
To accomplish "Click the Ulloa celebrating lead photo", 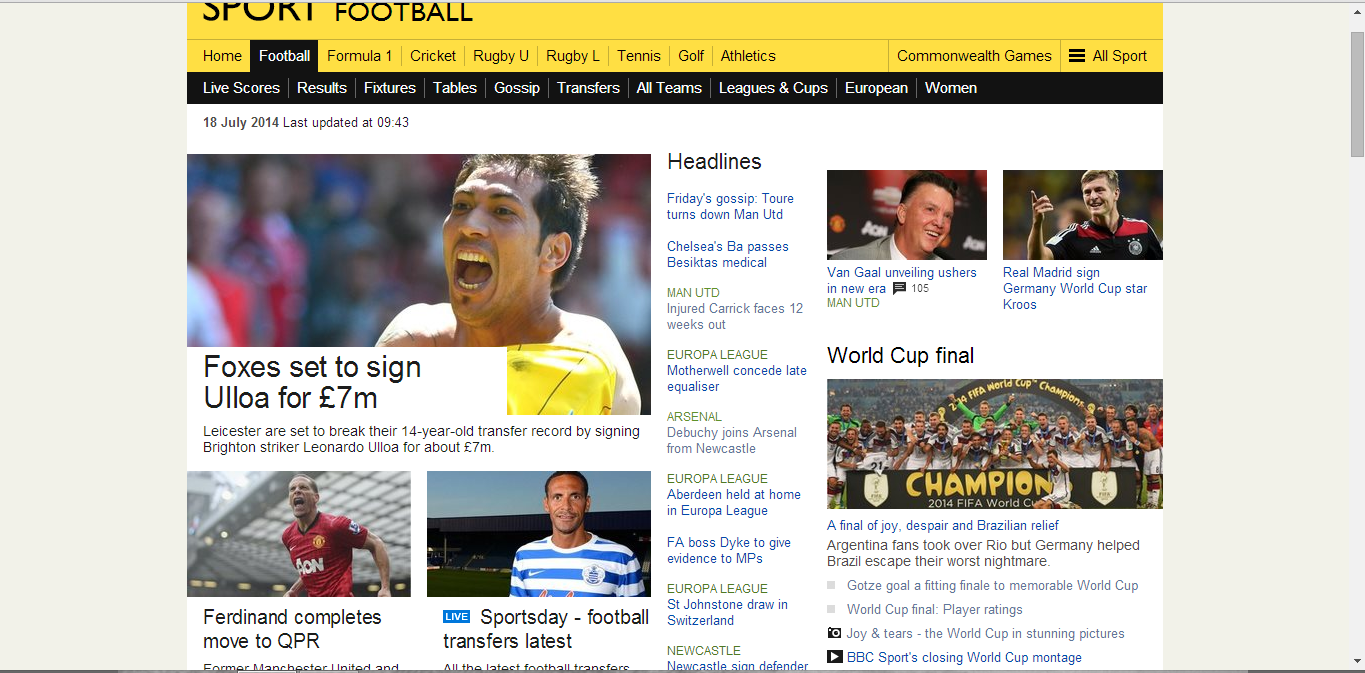I will pyautogui.click(x=419, y=250).
